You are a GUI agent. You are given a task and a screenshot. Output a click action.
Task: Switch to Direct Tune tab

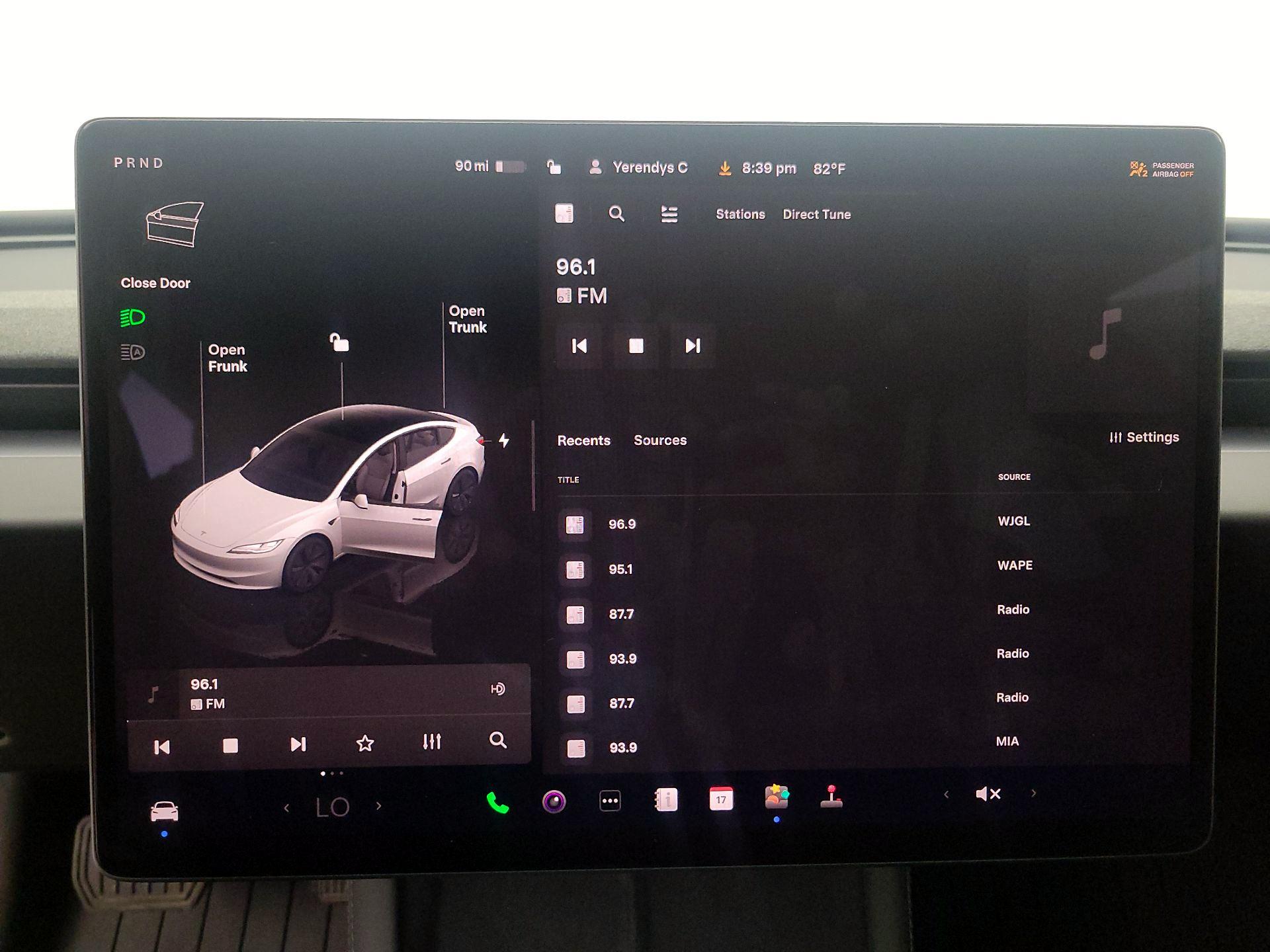click(817, 214)
